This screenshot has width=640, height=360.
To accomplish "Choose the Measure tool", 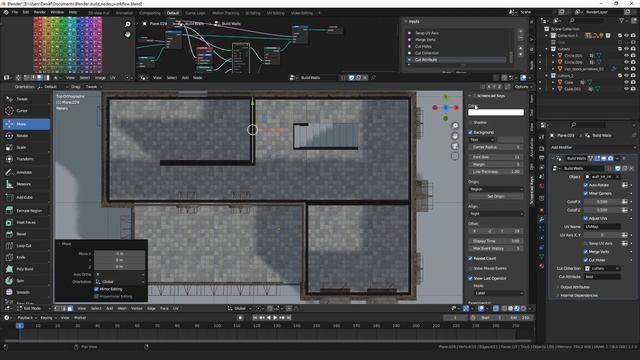I will point(26,184).
